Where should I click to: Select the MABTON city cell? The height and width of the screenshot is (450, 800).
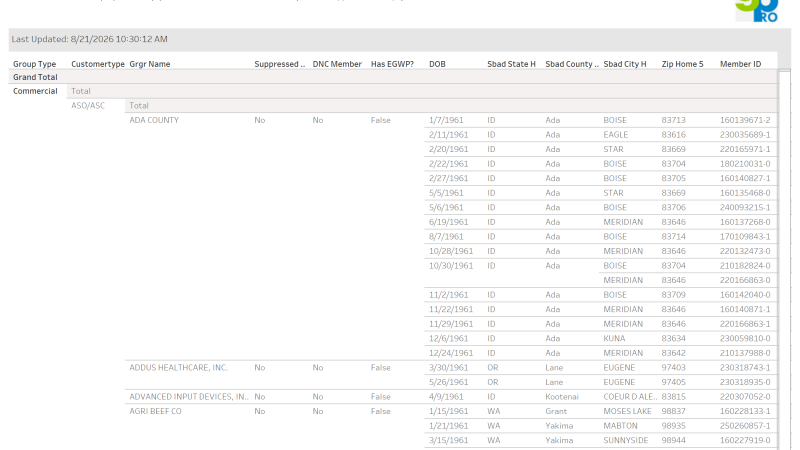click(x=620, y=426)
